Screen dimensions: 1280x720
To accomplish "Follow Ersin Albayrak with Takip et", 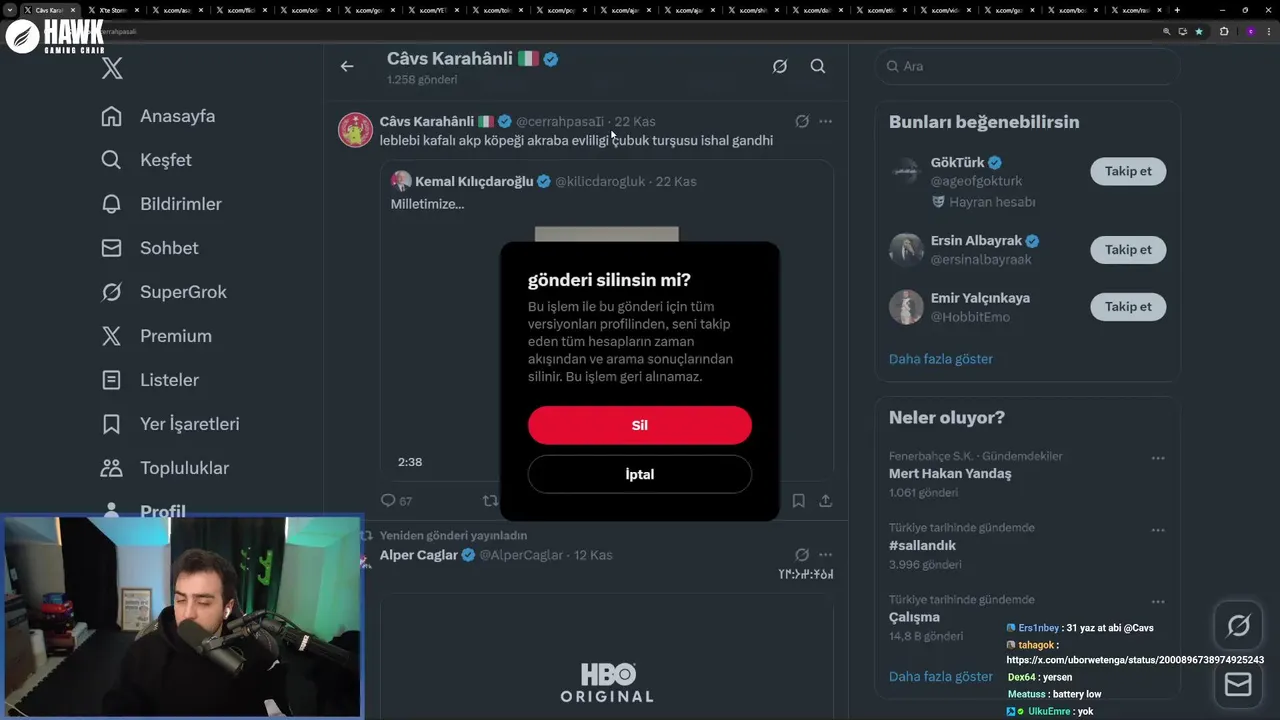I will (1128, 250).
